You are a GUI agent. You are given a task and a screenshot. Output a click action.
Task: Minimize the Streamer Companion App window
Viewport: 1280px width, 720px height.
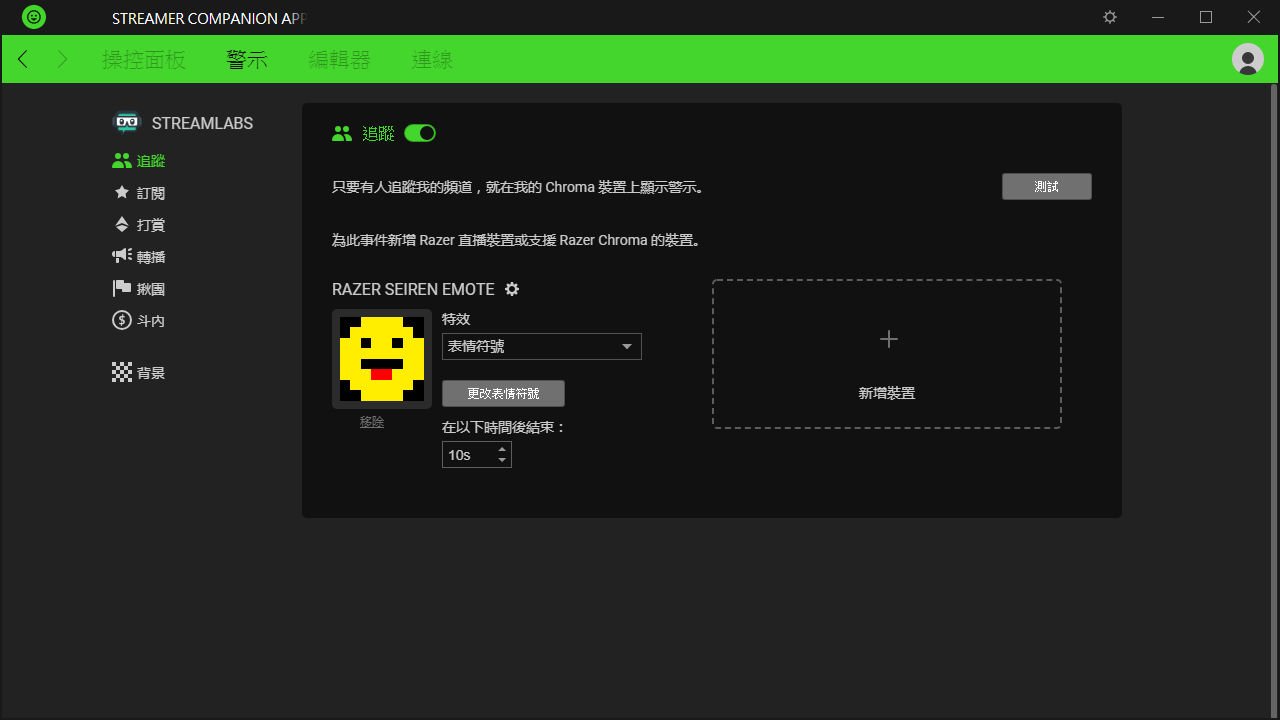click(1158, 17)
